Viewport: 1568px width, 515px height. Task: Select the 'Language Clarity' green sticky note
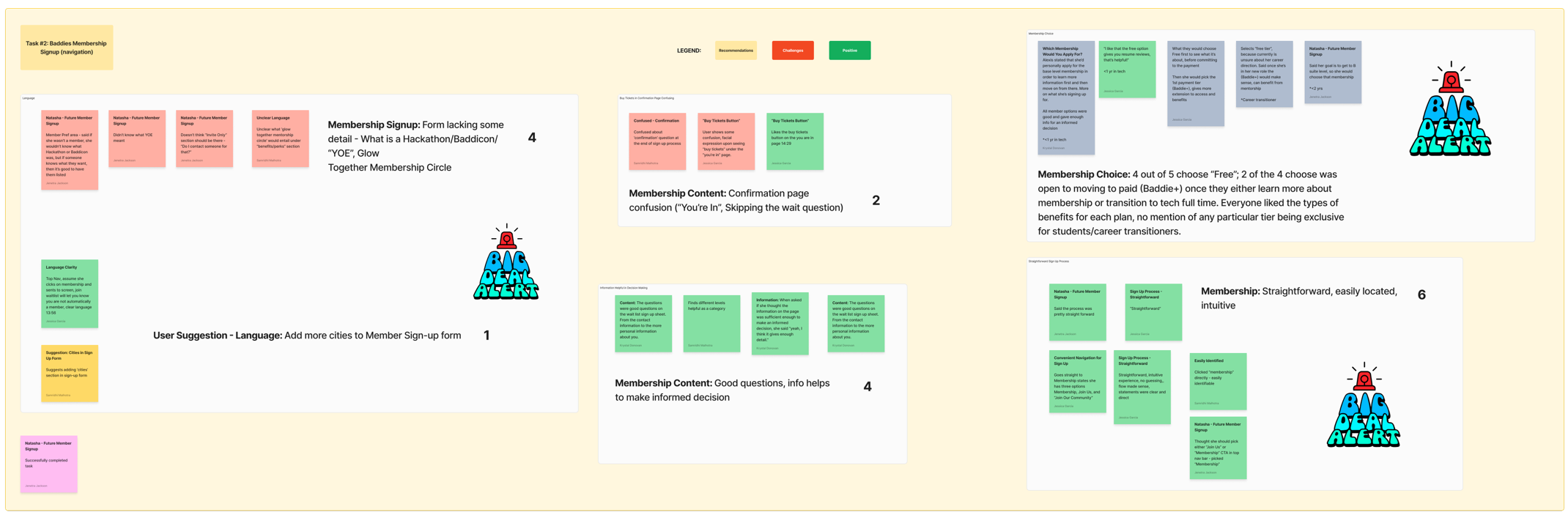pyautogui.click(x=70, y=294)
